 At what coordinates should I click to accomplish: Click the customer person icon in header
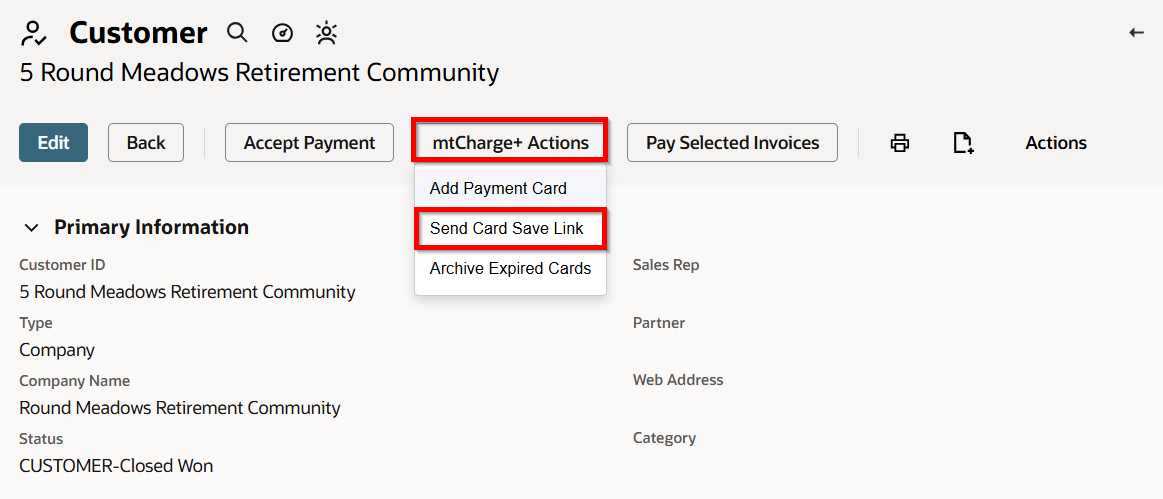click(34, 34)
